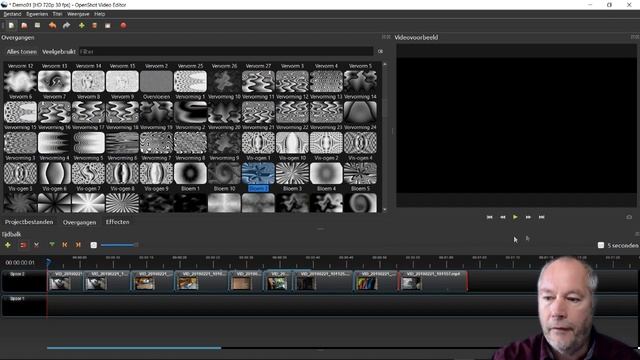Click the red export video button
The height and width of the screenshot is (360, 640).
click(123, 25)
